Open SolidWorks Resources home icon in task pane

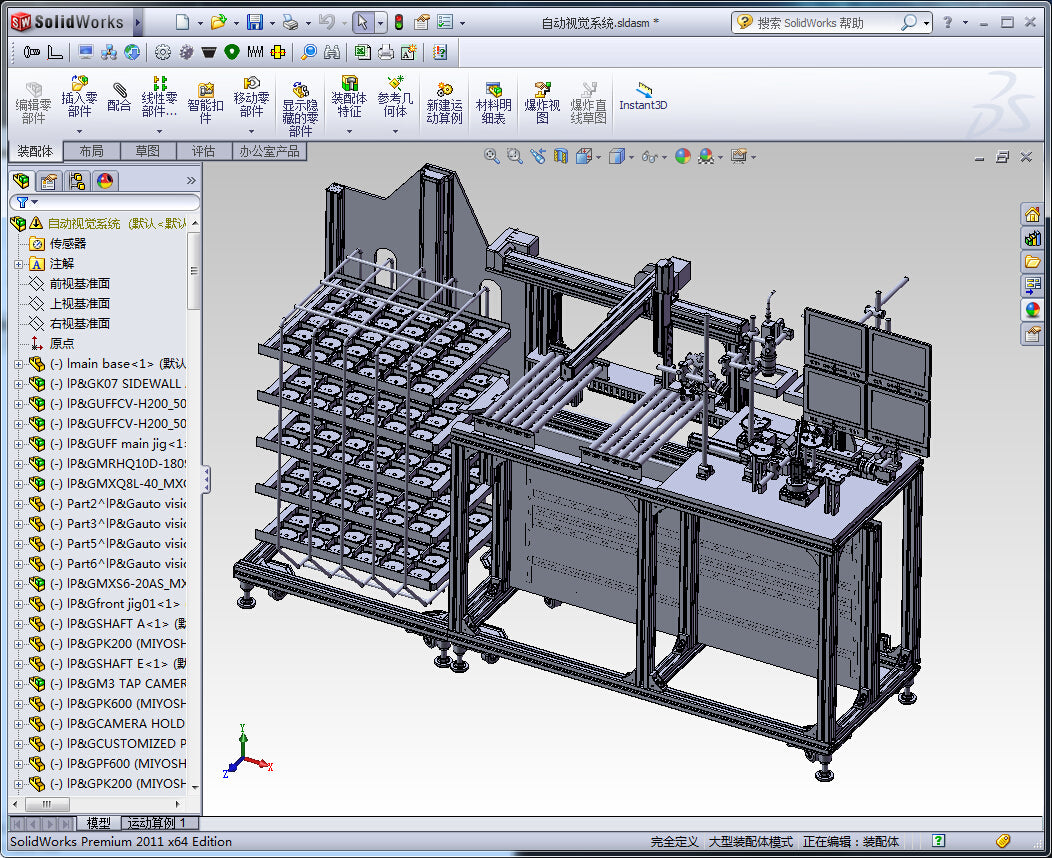[1032, 215]
